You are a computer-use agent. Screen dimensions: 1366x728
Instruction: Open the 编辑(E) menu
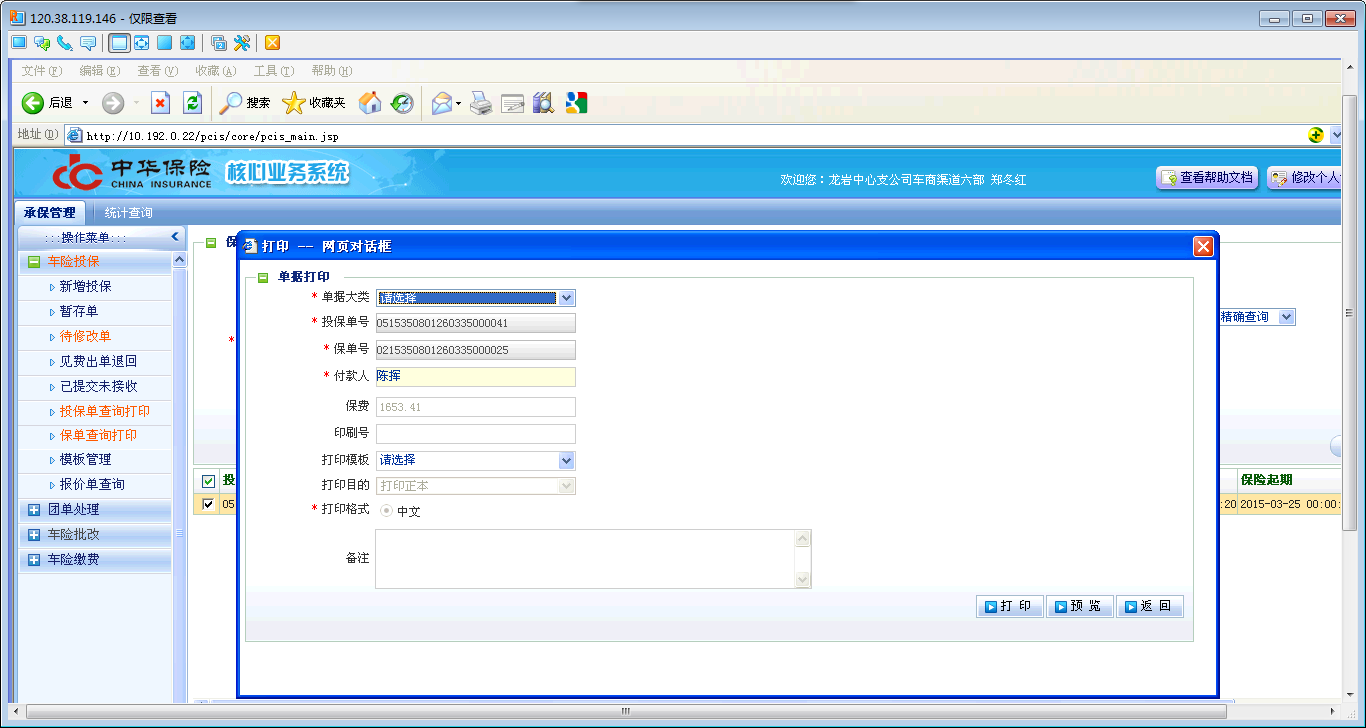pos(100,71)
